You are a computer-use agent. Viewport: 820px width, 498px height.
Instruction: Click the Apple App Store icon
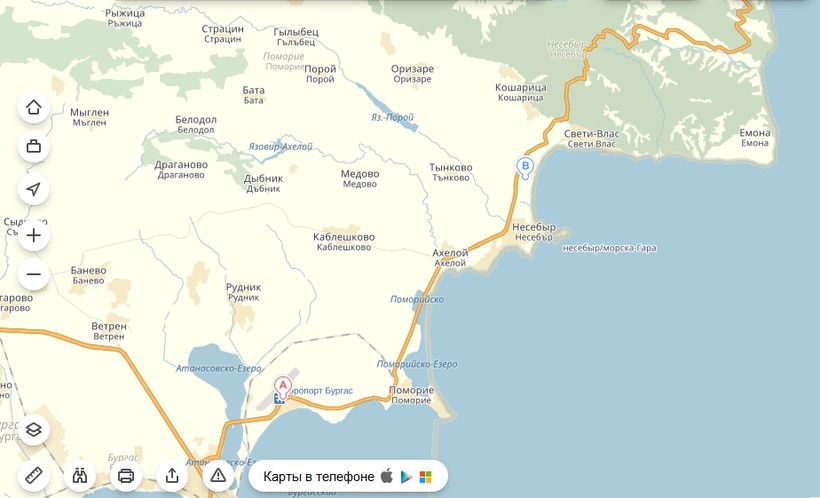[x=386, y=476]
